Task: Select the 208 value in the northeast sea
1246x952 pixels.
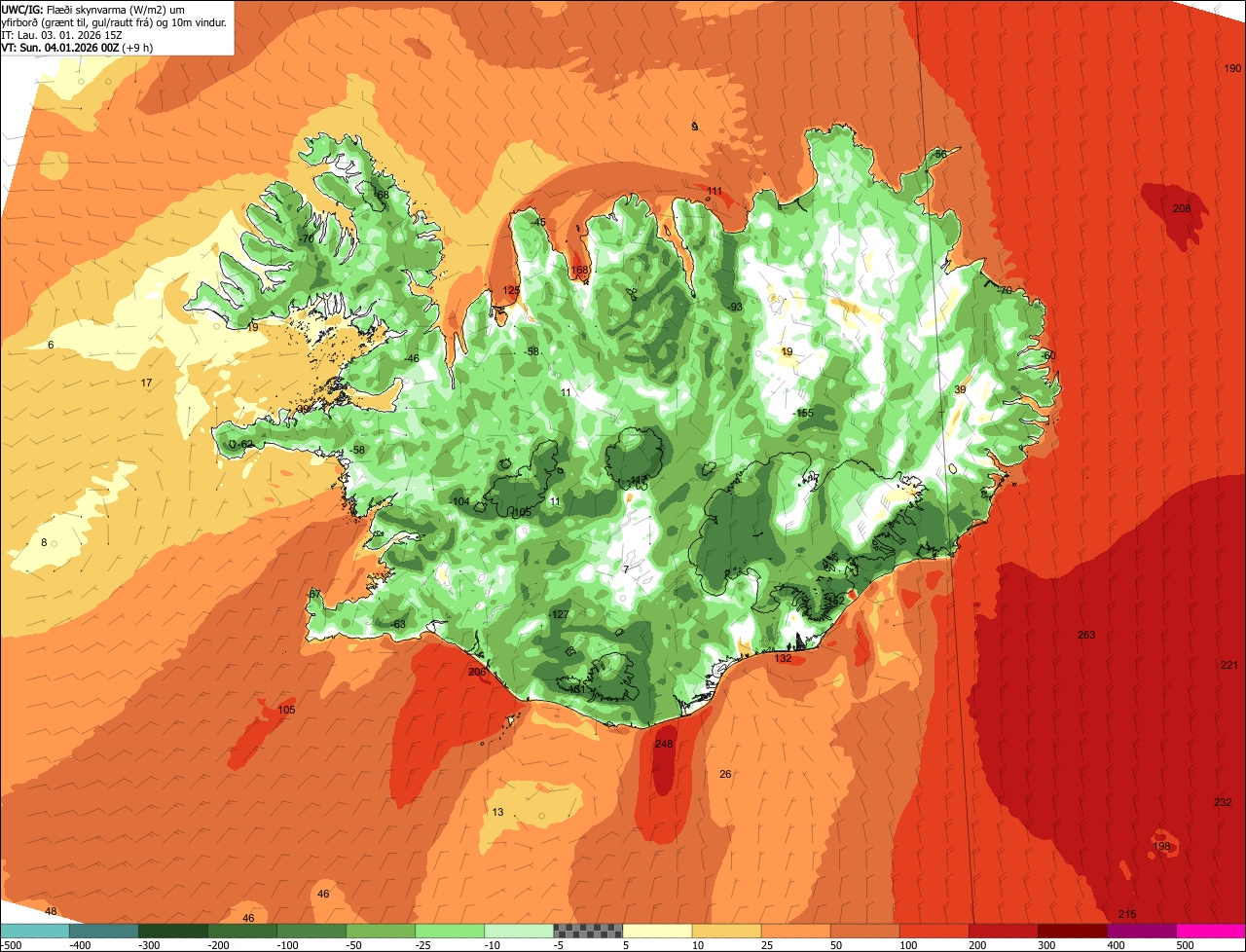Action: click(x=1182, y=208)
